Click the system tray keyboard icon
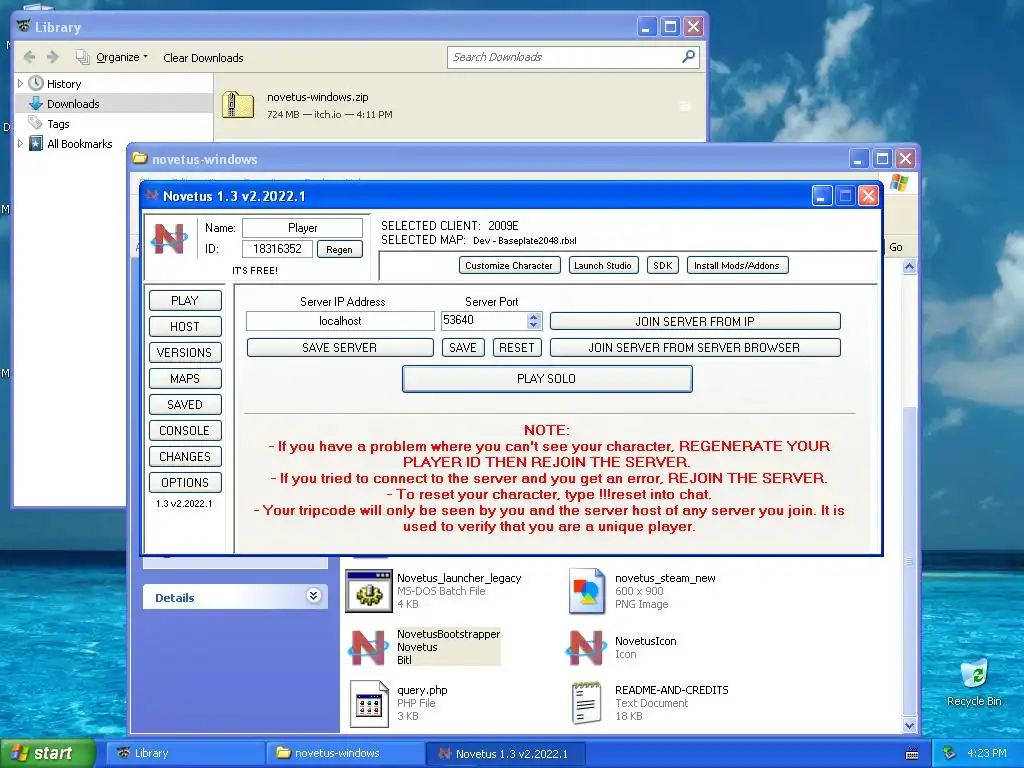 pyautogui.click(x=912, y=754)
